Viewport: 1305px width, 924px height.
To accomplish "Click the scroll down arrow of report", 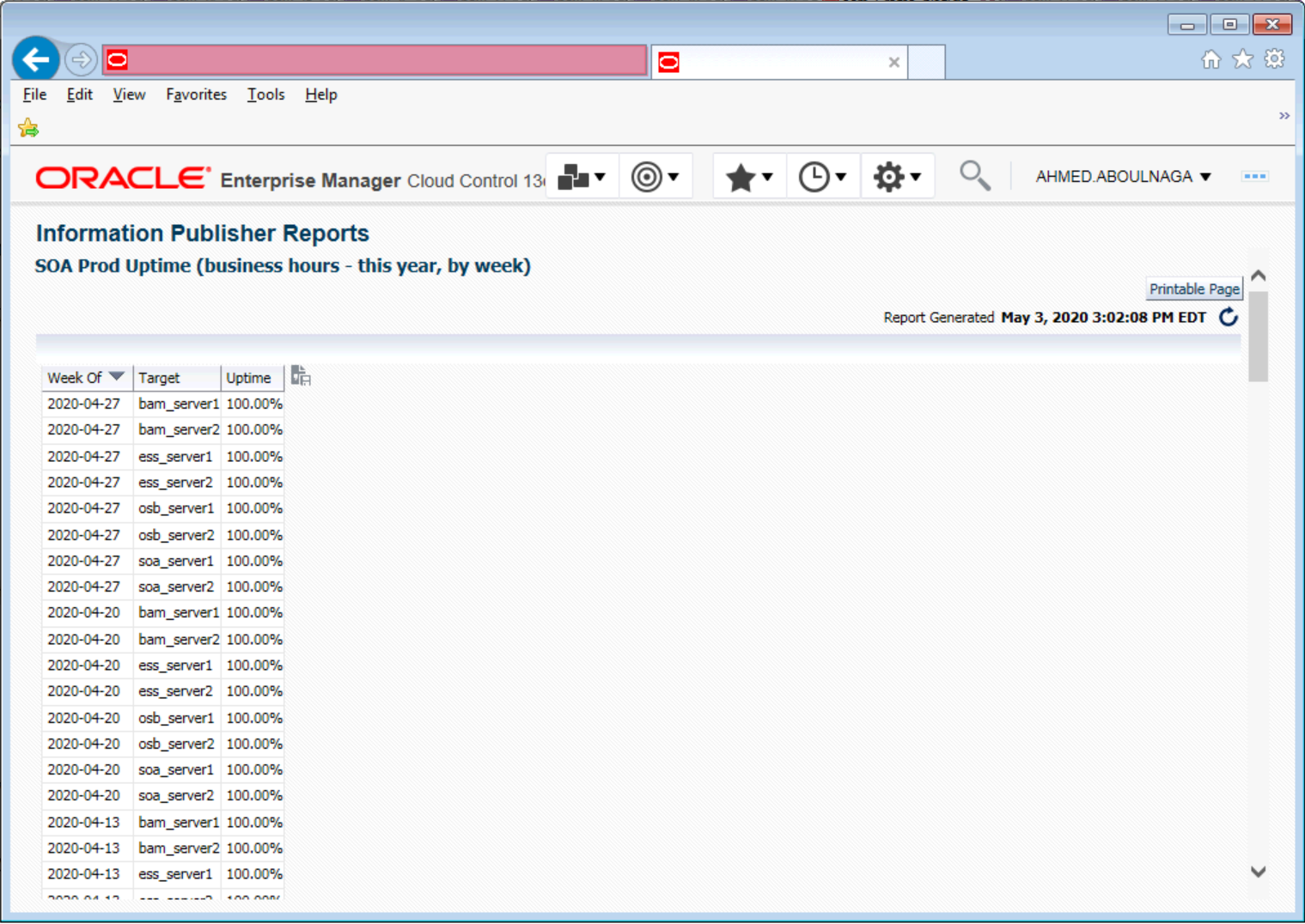I will click(1258, 872).
